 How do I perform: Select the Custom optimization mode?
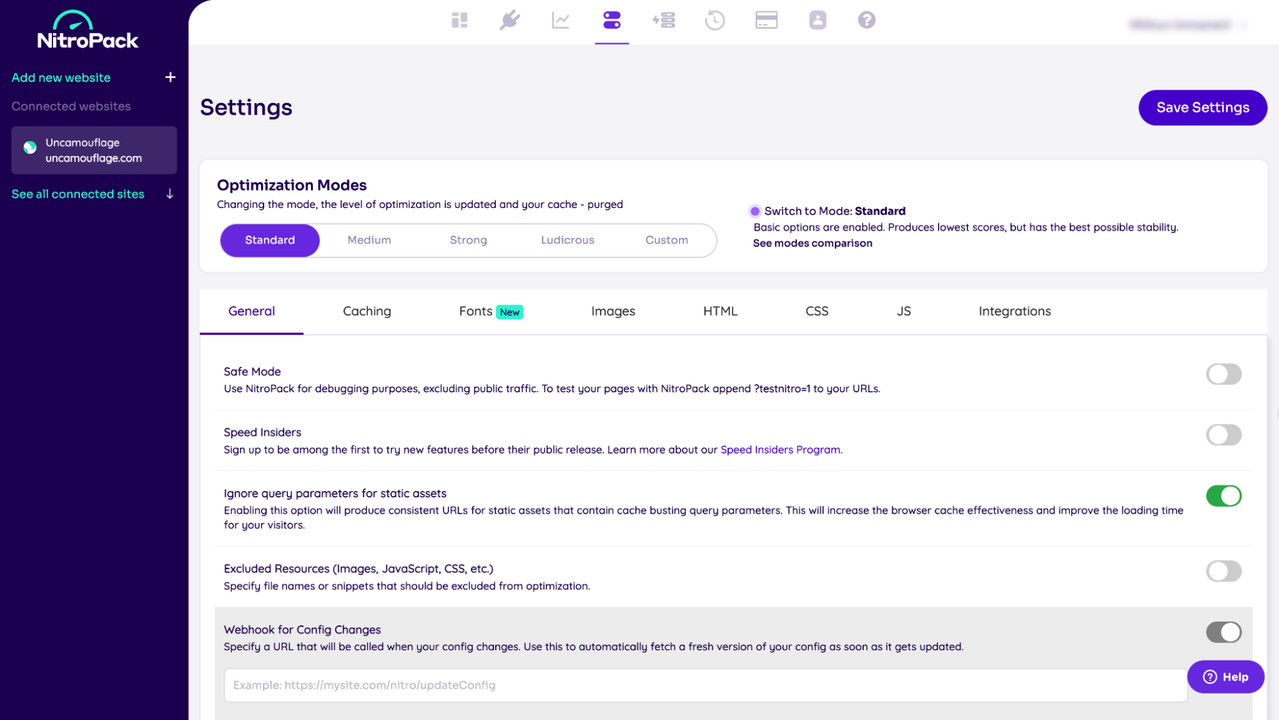pyautogui.click(x=666, y=240)
